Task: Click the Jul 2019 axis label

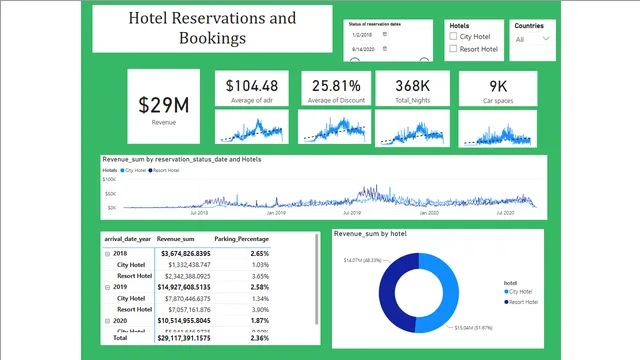Action: coord(352,213)
